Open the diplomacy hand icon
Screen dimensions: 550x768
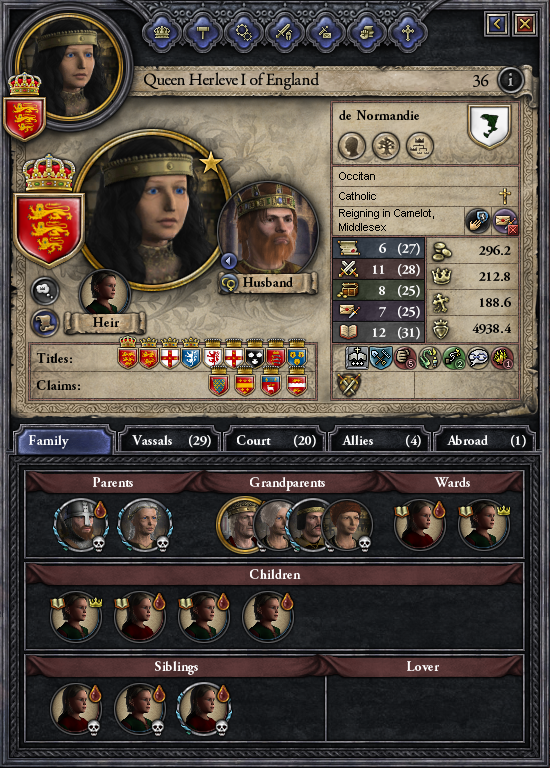[477, 221]
